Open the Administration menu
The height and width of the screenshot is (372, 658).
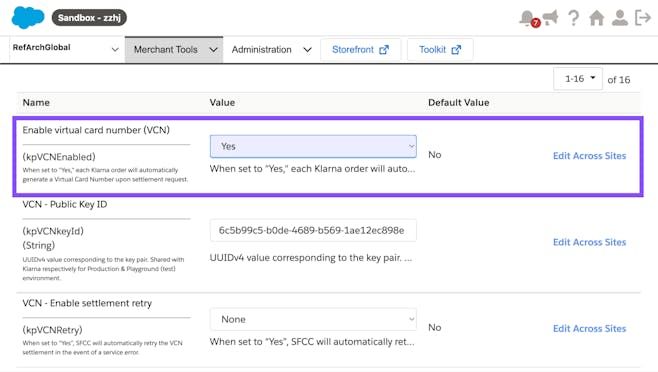click(x=272, y=50)
